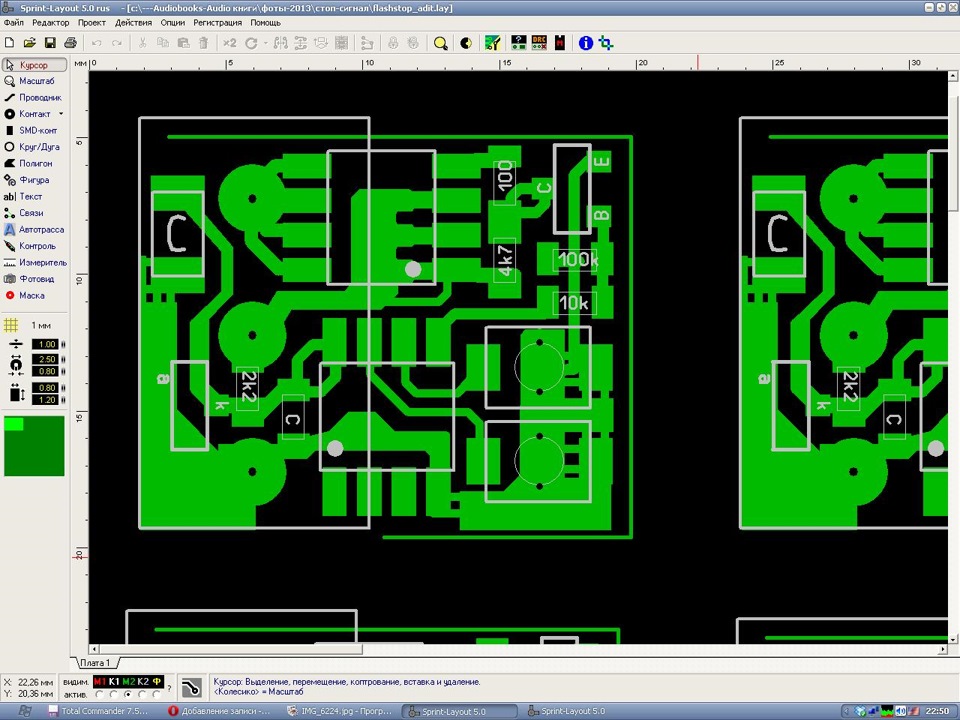960x720 pixels.
Task: Switch to Total Commander in taskbar
Action: pos(98,711)
